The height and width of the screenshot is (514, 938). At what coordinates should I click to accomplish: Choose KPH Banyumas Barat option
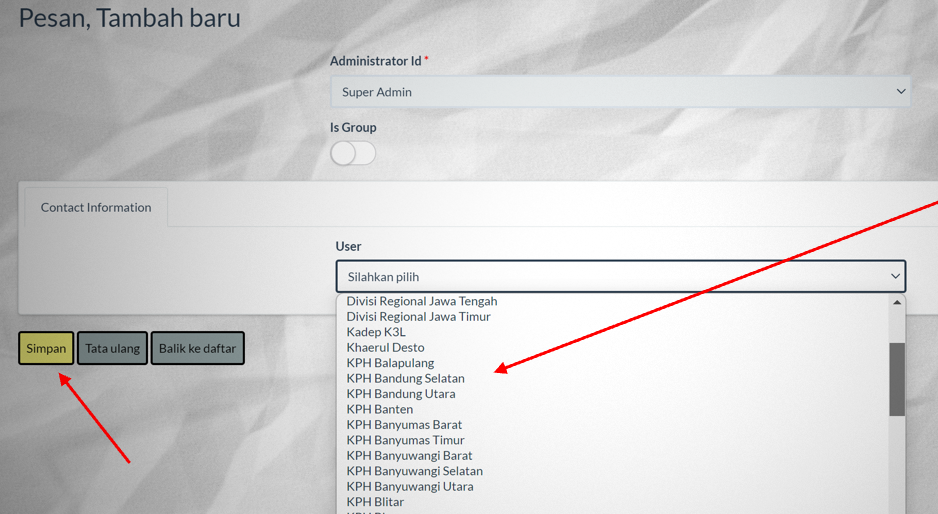(x=404, y=425)
